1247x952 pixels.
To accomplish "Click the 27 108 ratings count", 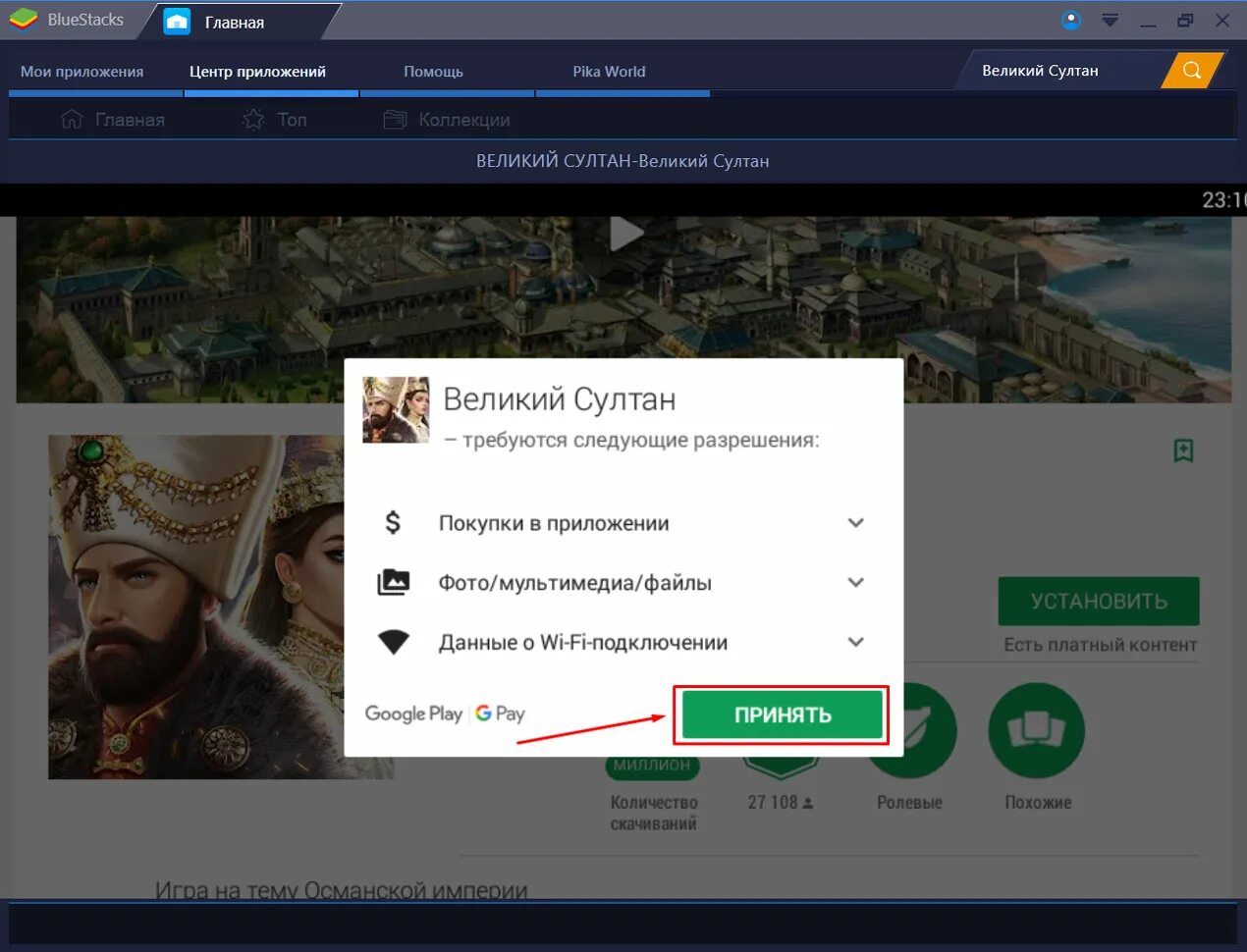I will 781,802.
